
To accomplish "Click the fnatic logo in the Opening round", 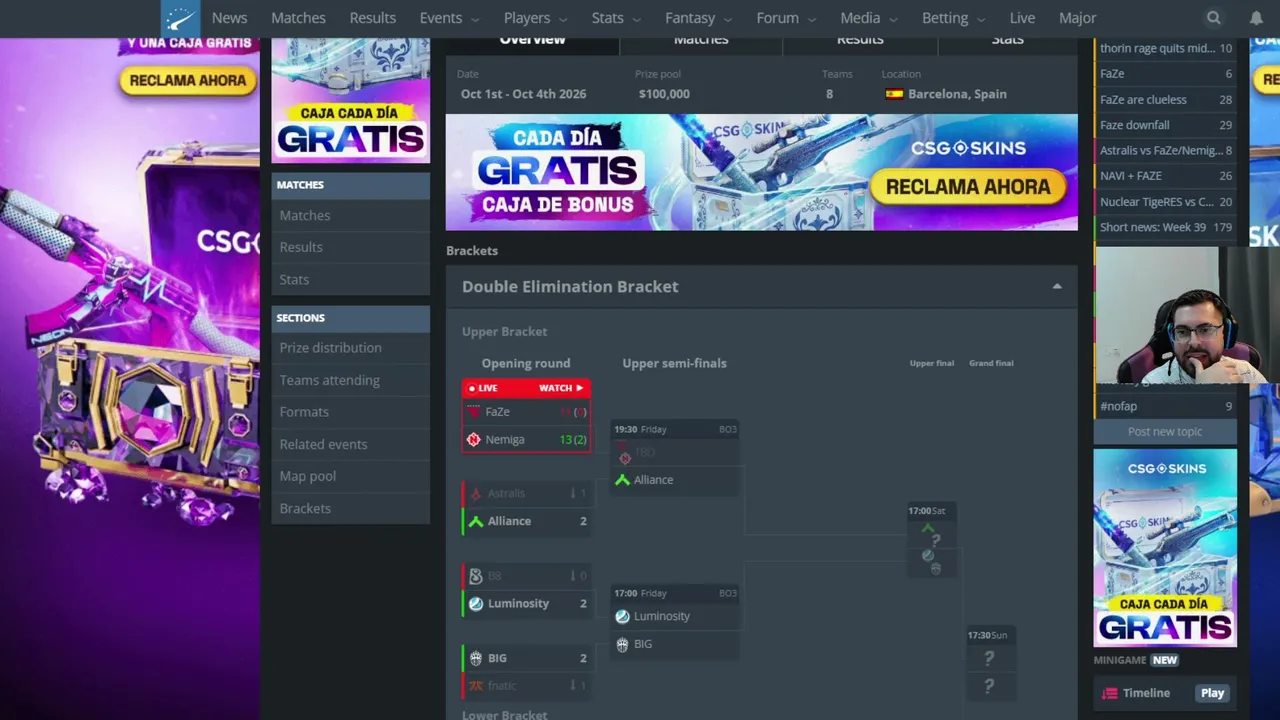I will coord(476,686).
